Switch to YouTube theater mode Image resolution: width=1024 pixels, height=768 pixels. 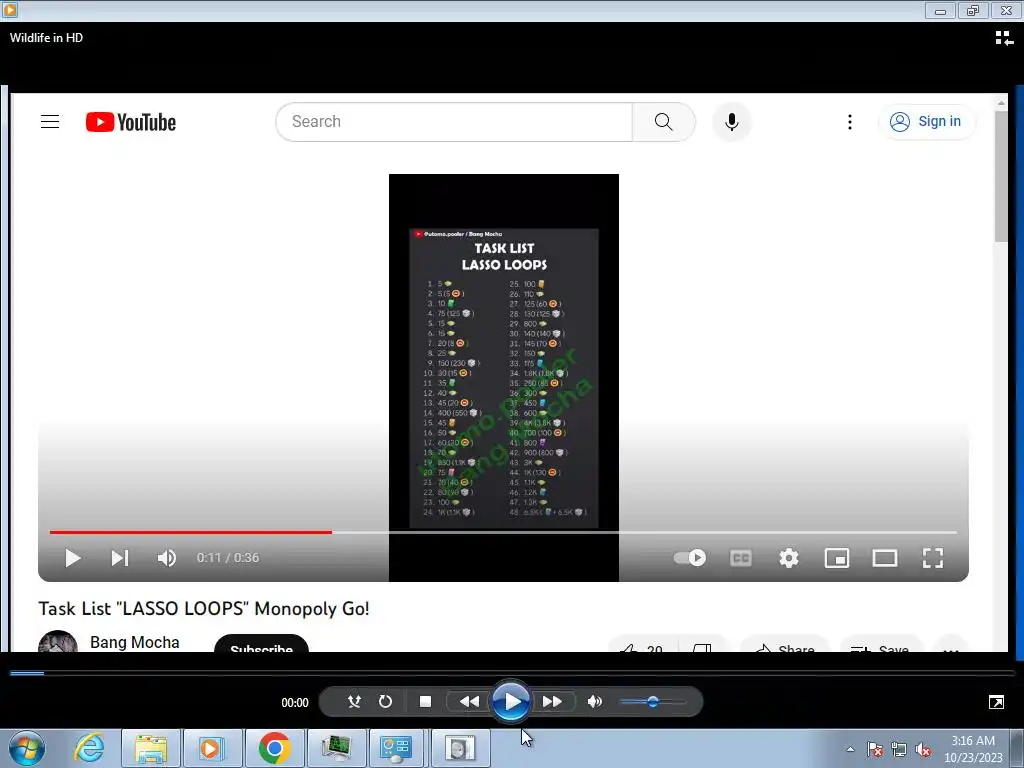885,558
